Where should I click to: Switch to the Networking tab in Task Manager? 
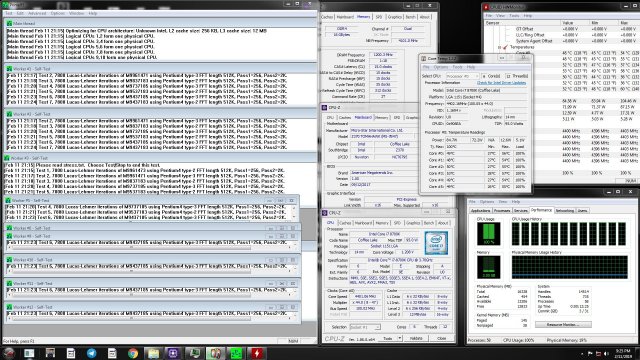[564, 211]
